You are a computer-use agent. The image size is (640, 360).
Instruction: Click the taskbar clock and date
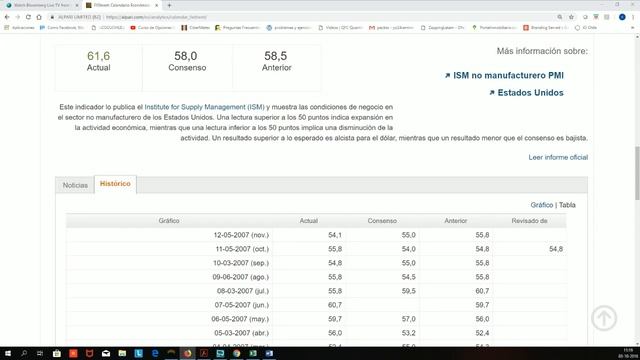pyautogui.click(x=627, y=353)
